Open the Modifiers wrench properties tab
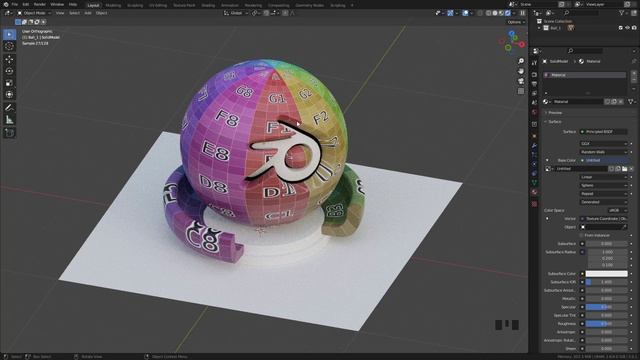Viewport: 640px width, 360px height. coord(534,145)
